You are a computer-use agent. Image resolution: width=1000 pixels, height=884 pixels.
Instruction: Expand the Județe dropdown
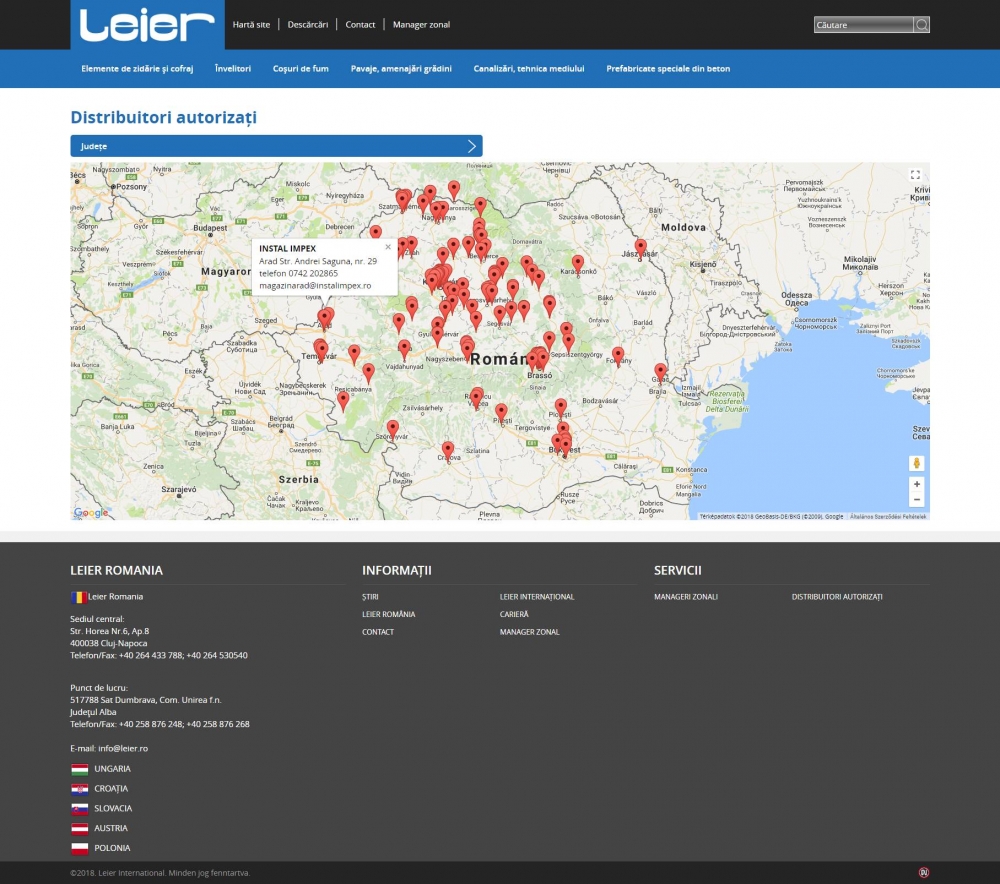click(x=276, y=146)
